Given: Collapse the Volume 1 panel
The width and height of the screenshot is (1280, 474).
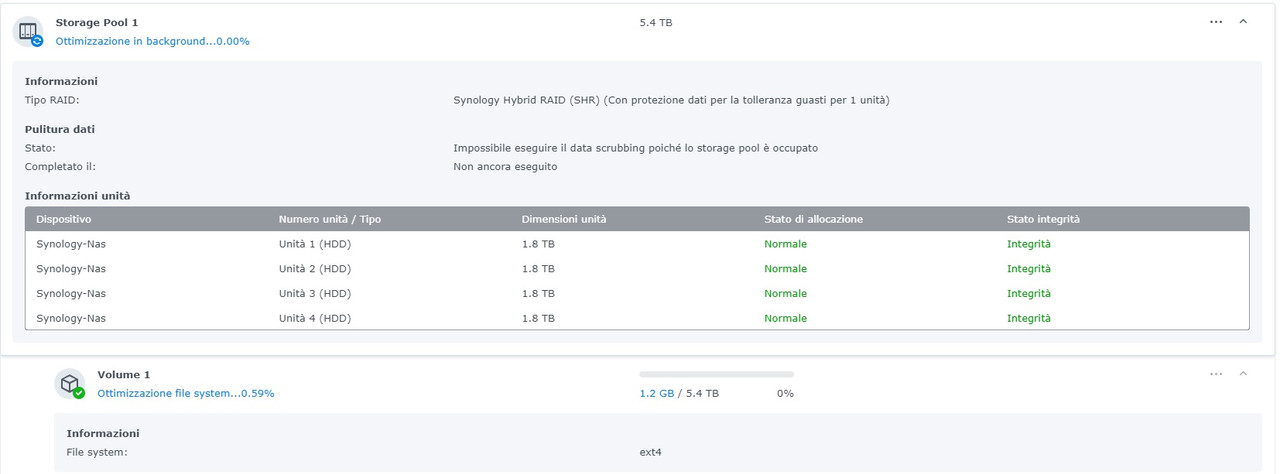Looking at the screenshot, I should pos(1243,374).
